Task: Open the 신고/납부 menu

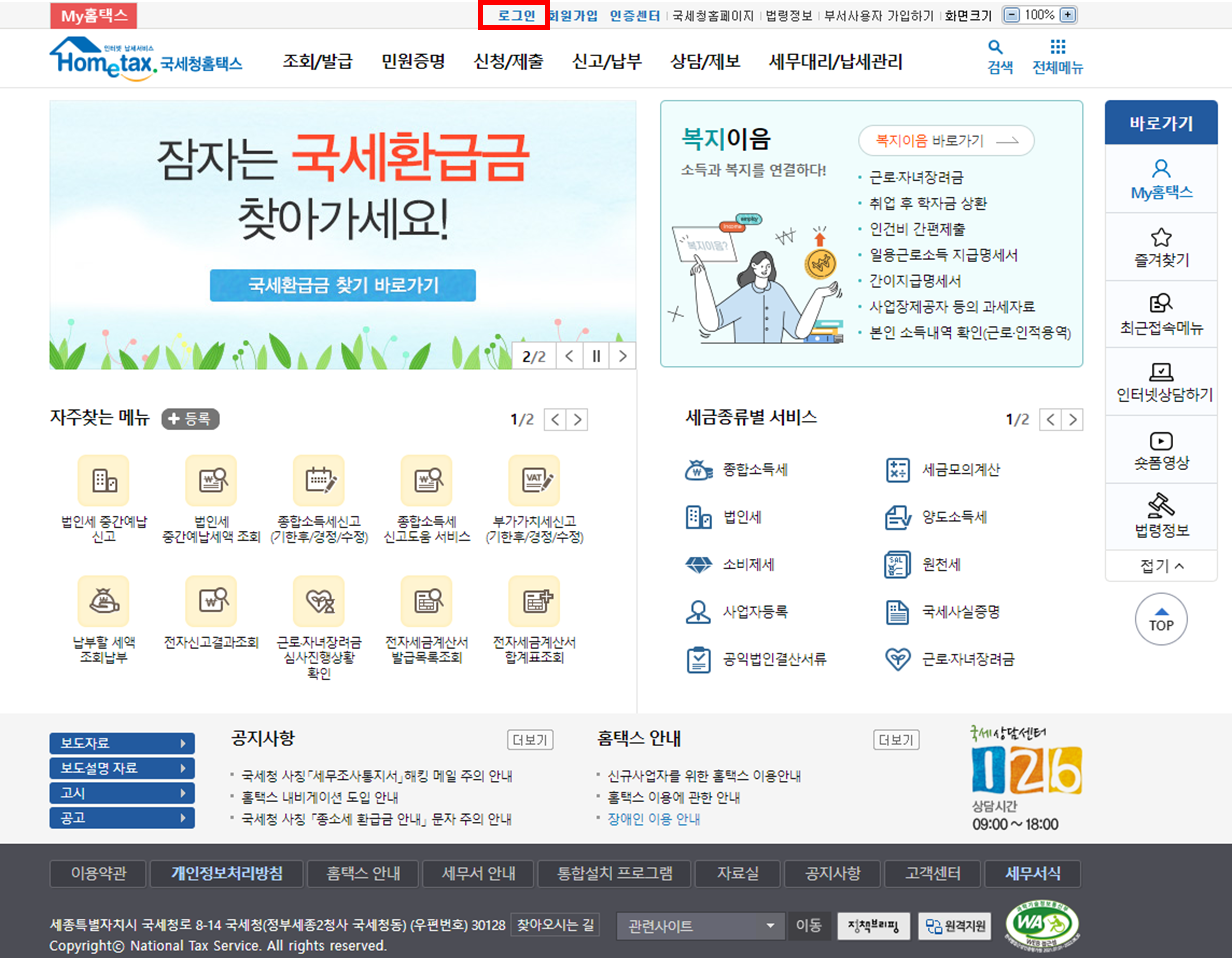Action: point(607,62)
